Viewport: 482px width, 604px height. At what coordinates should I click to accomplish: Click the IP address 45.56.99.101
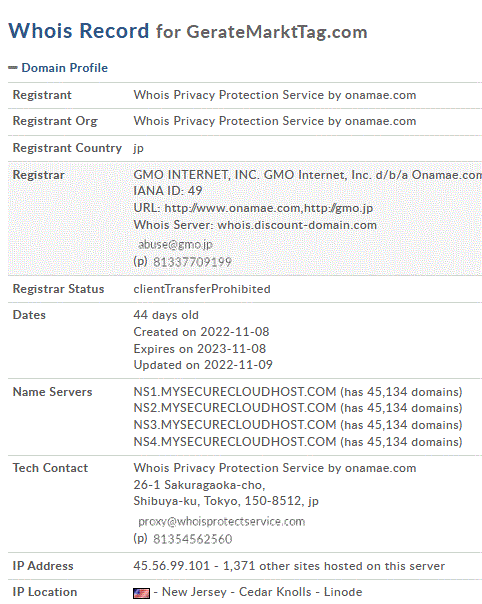click(171, 566)
